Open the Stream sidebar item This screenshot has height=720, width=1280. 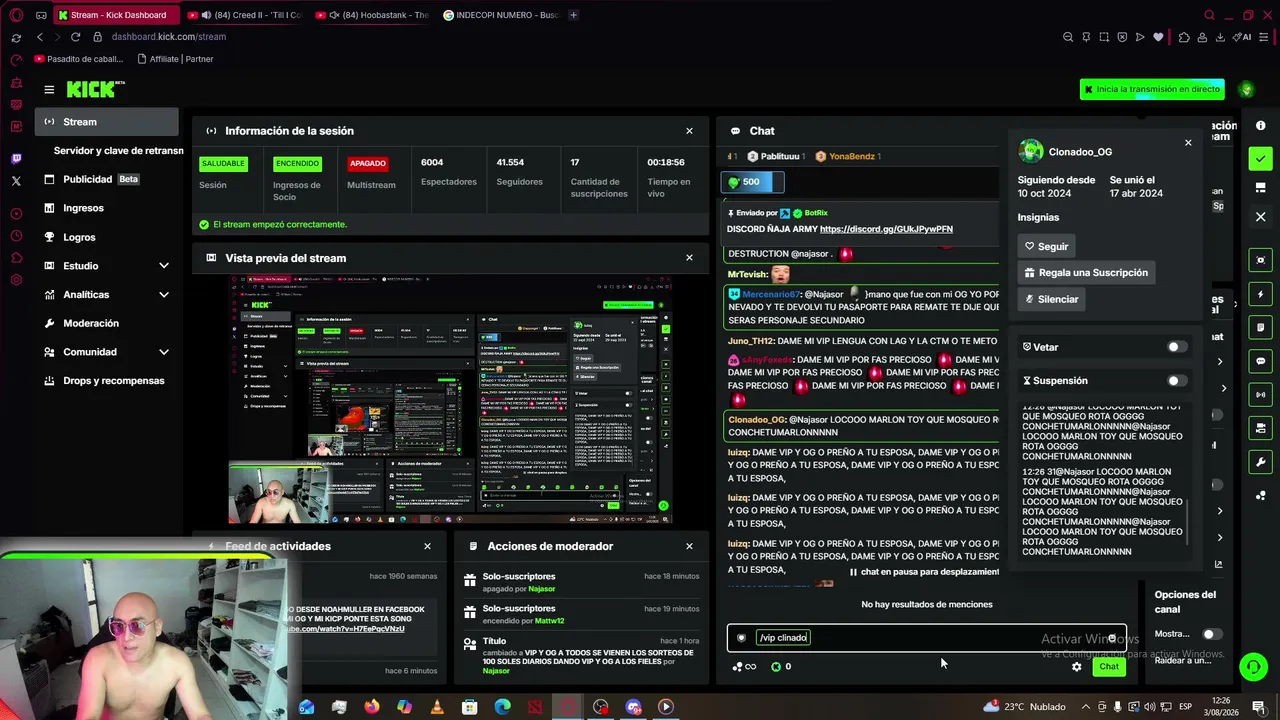pyautogui.click(x=107, y=122)
